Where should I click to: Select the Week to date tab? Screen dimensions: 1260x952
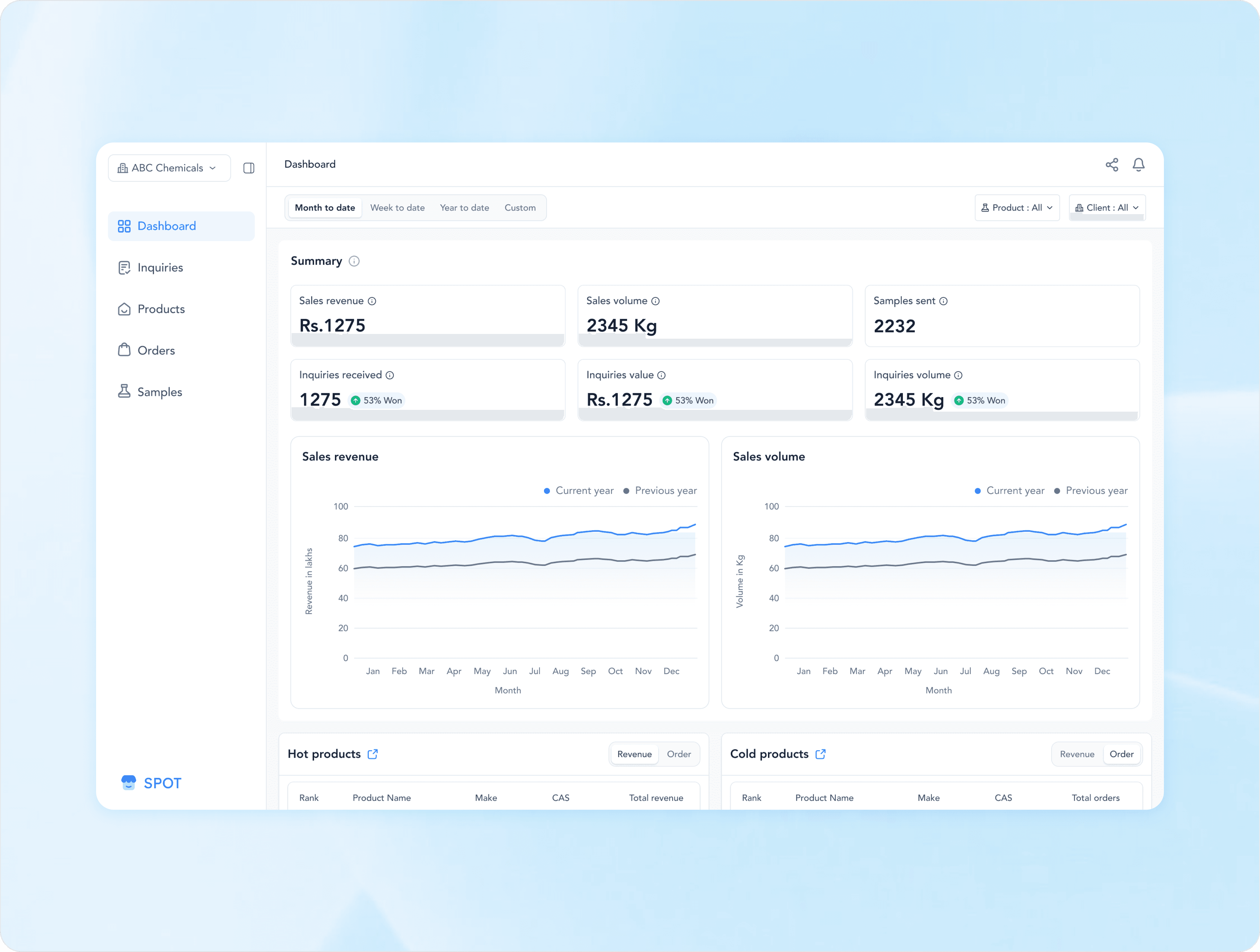tap(397, 207)
